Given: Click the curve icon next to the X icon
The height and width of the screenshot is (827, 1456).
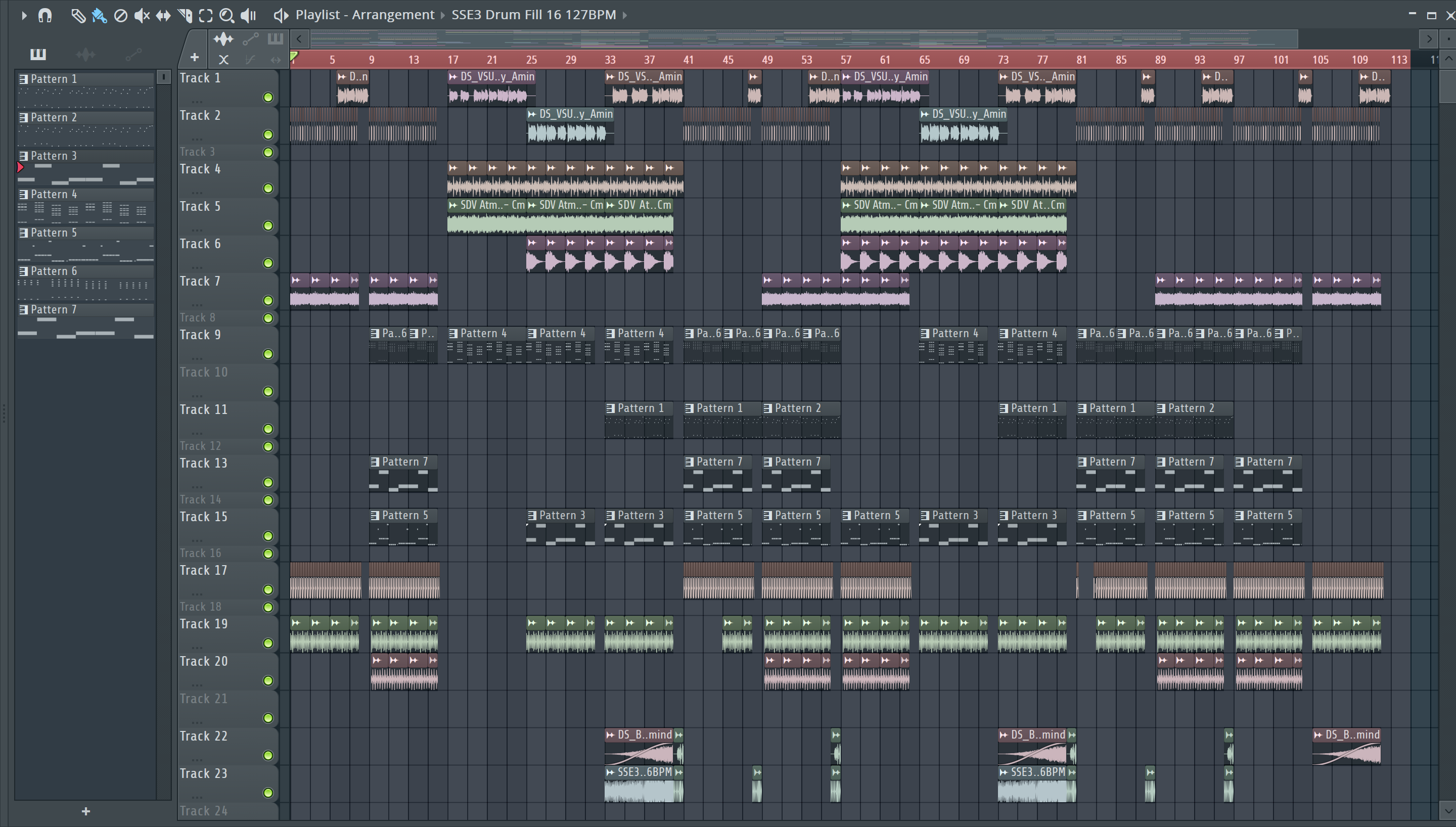Looking at the screenshot, I should coord(250,59).
